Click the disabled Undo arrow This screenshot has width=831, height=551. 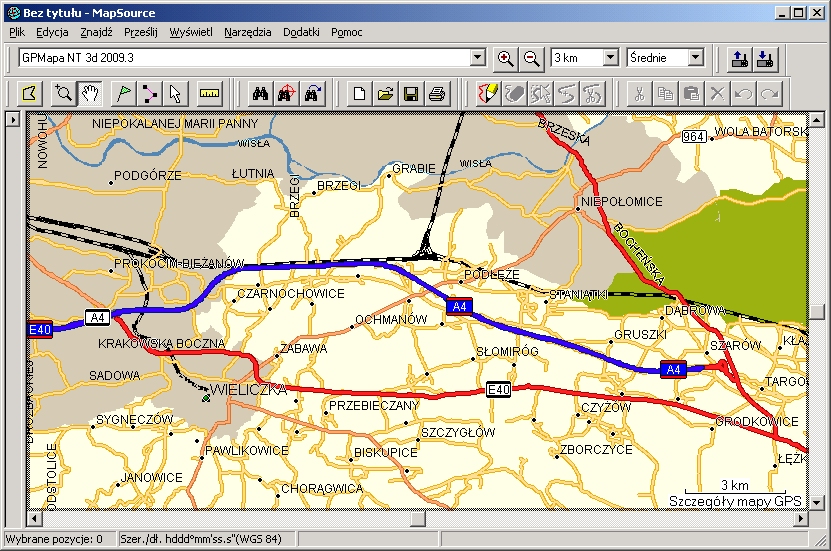(743, 94)
